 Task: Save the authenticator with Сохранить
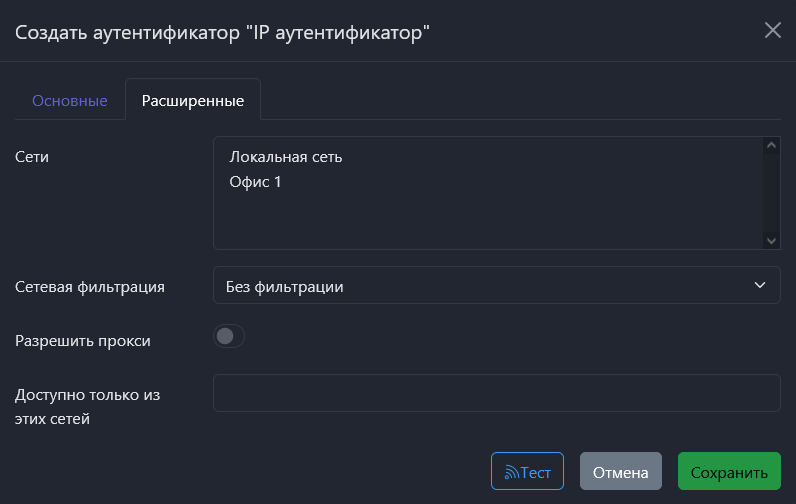coord(729,472)
